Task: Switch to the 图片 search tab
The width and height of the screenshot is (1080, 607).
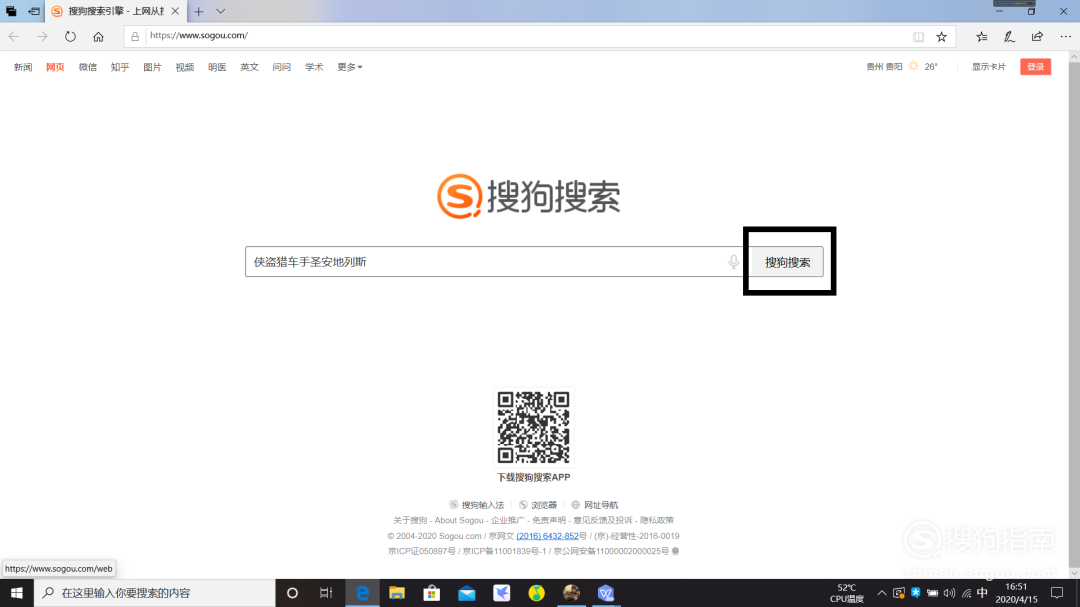Action: (x=152, y=67)
